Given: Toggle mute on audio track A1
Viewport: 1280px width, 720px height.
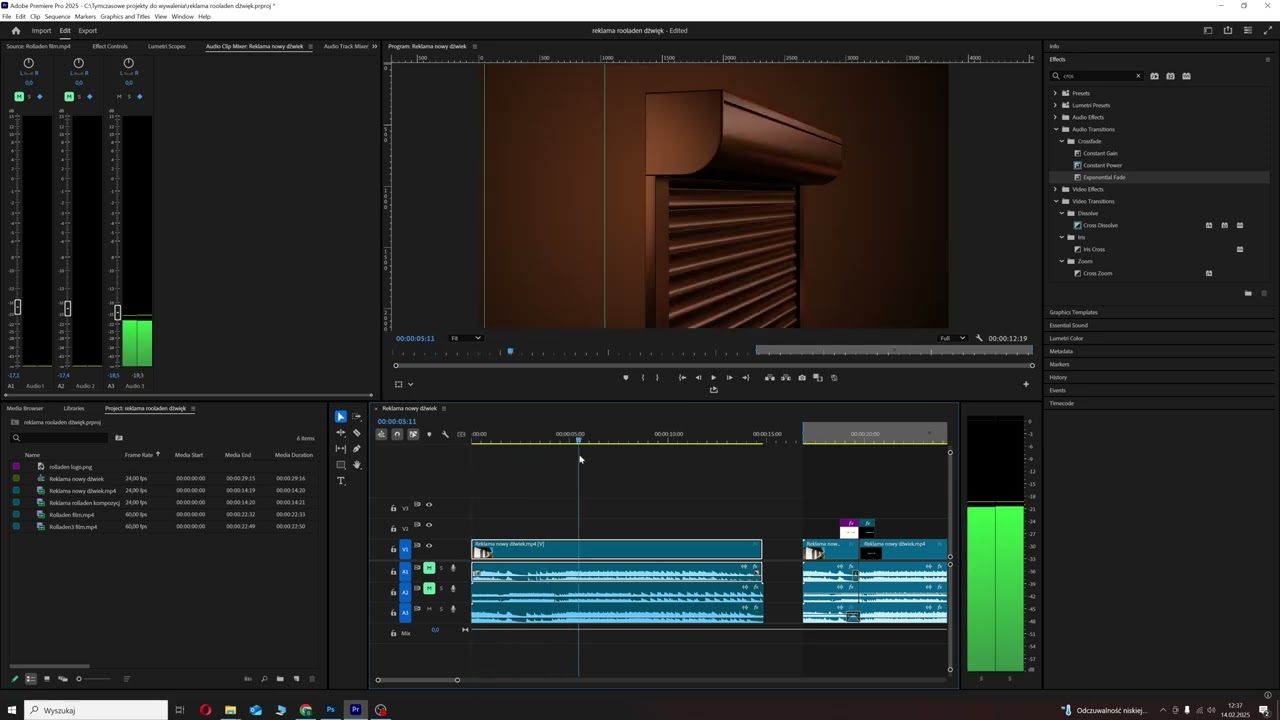Looking at the screenshot, I should point(429,568).
